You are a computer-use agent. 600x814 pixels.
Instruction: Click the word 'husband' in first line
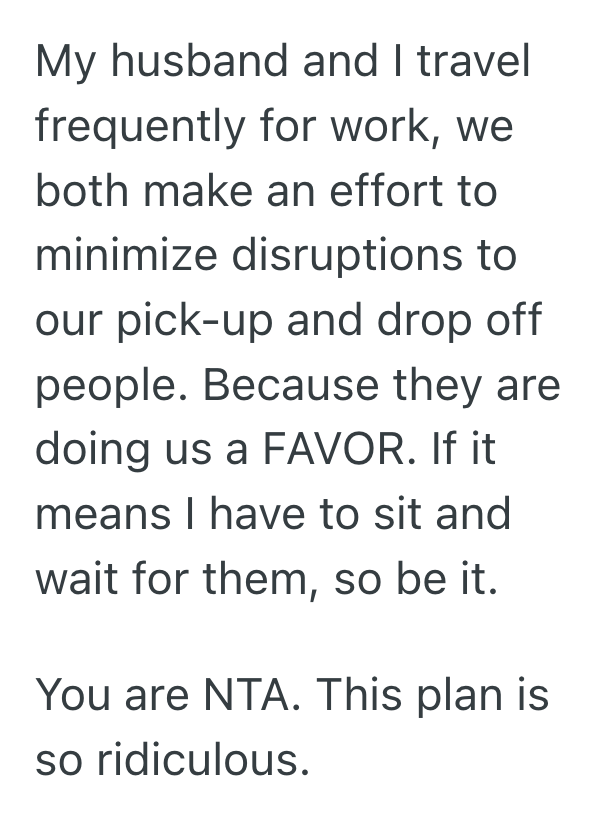(x=186, y=62)
